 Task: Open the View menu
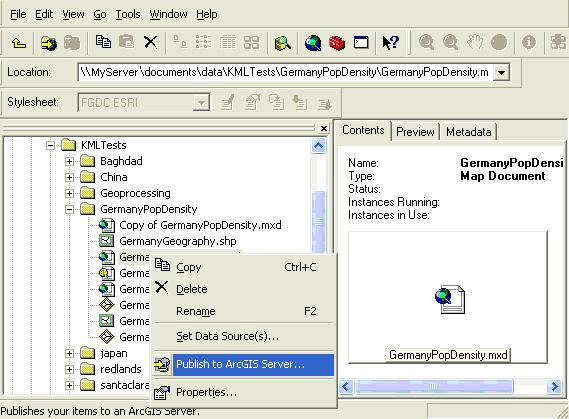[73, 14]
